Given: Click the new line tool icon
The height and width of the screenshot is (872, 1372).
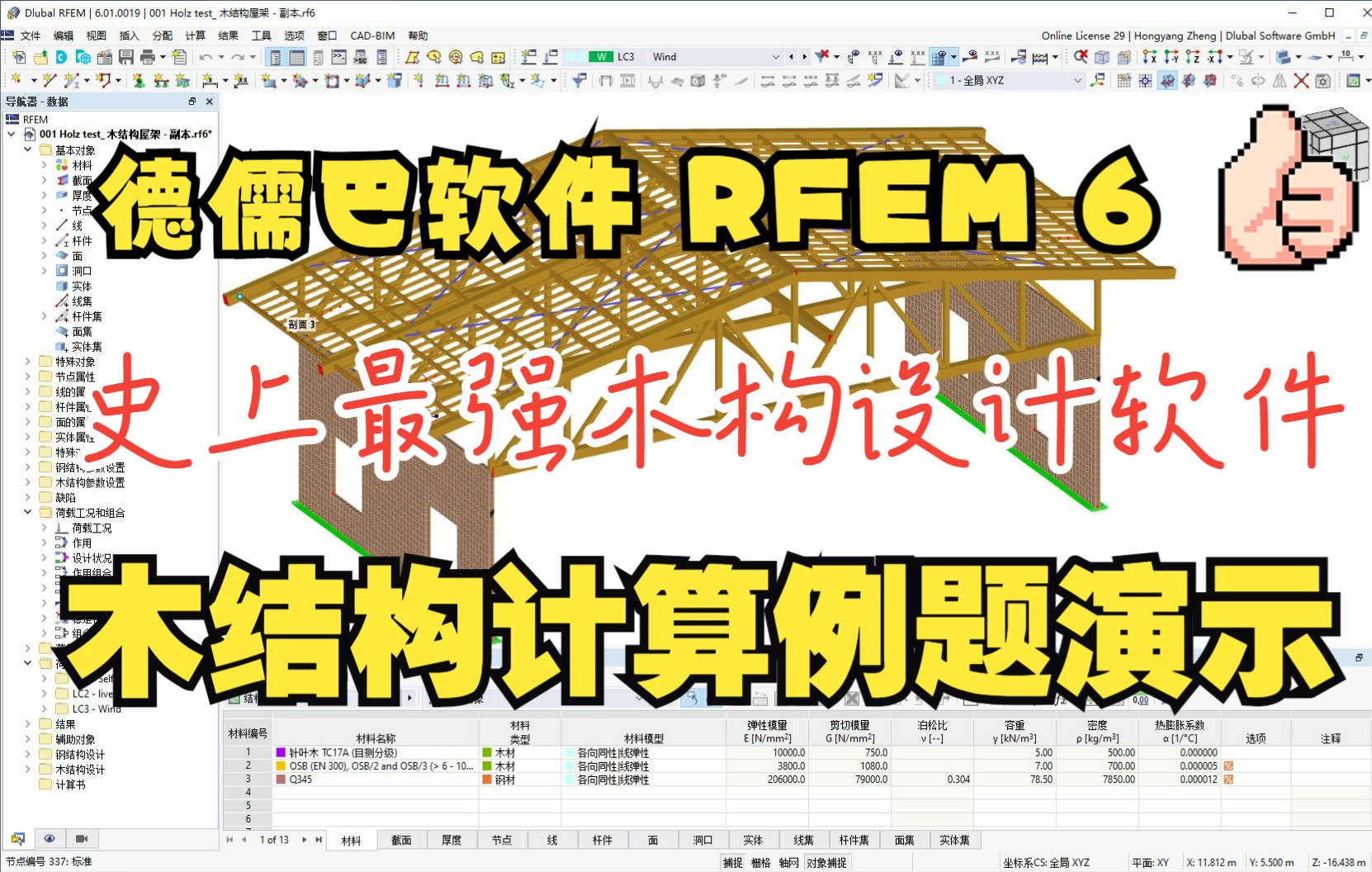Looking at the screenshot, I should click(x=49, y=80).
